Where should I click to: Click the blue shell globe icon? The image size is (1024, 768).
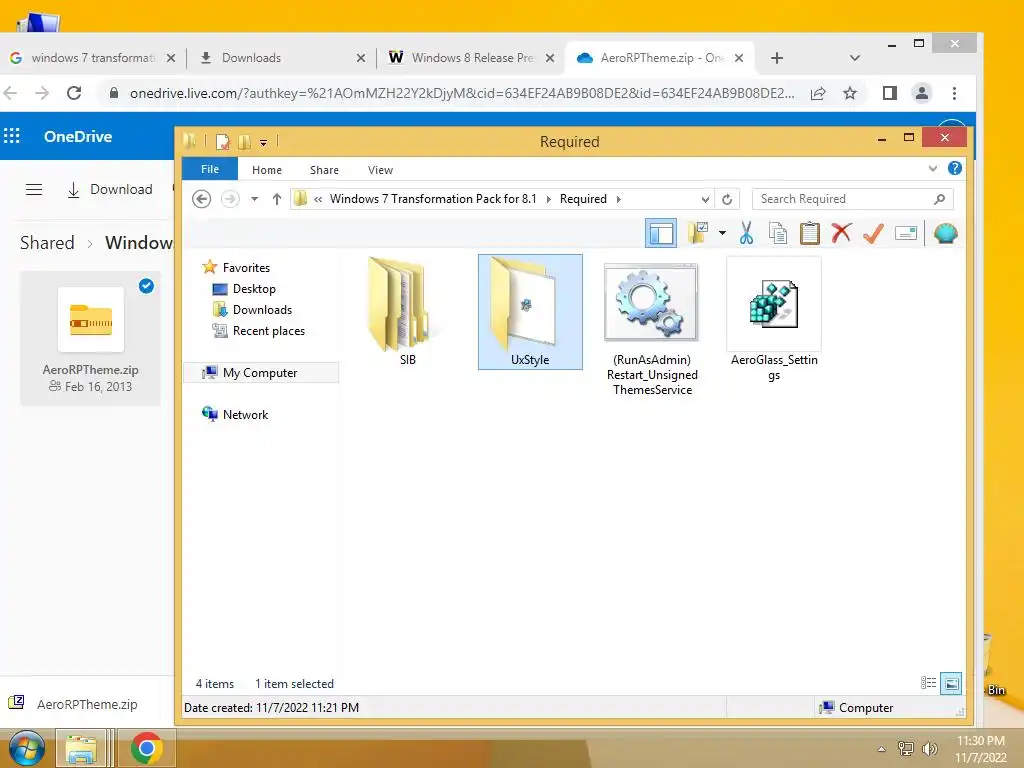coord(946,233)
